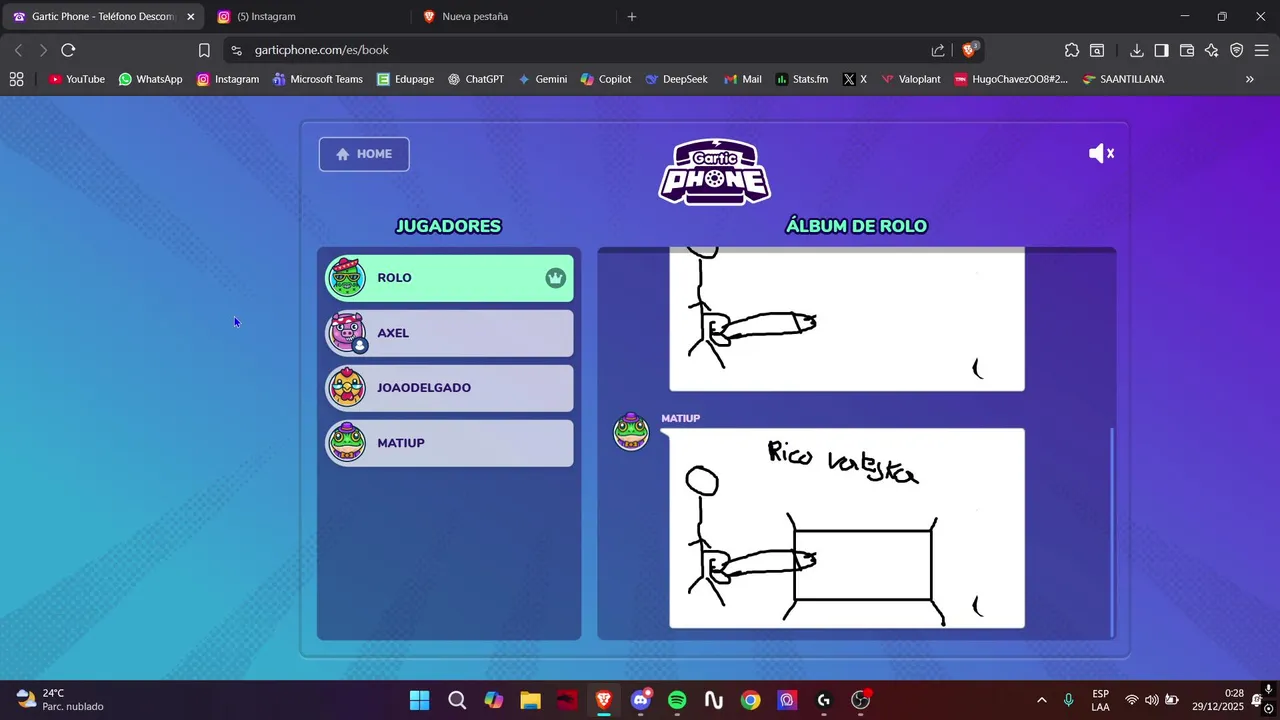
Task: Open the Windows Start menu
Action: pyautogui.click(x=420, y=700)
